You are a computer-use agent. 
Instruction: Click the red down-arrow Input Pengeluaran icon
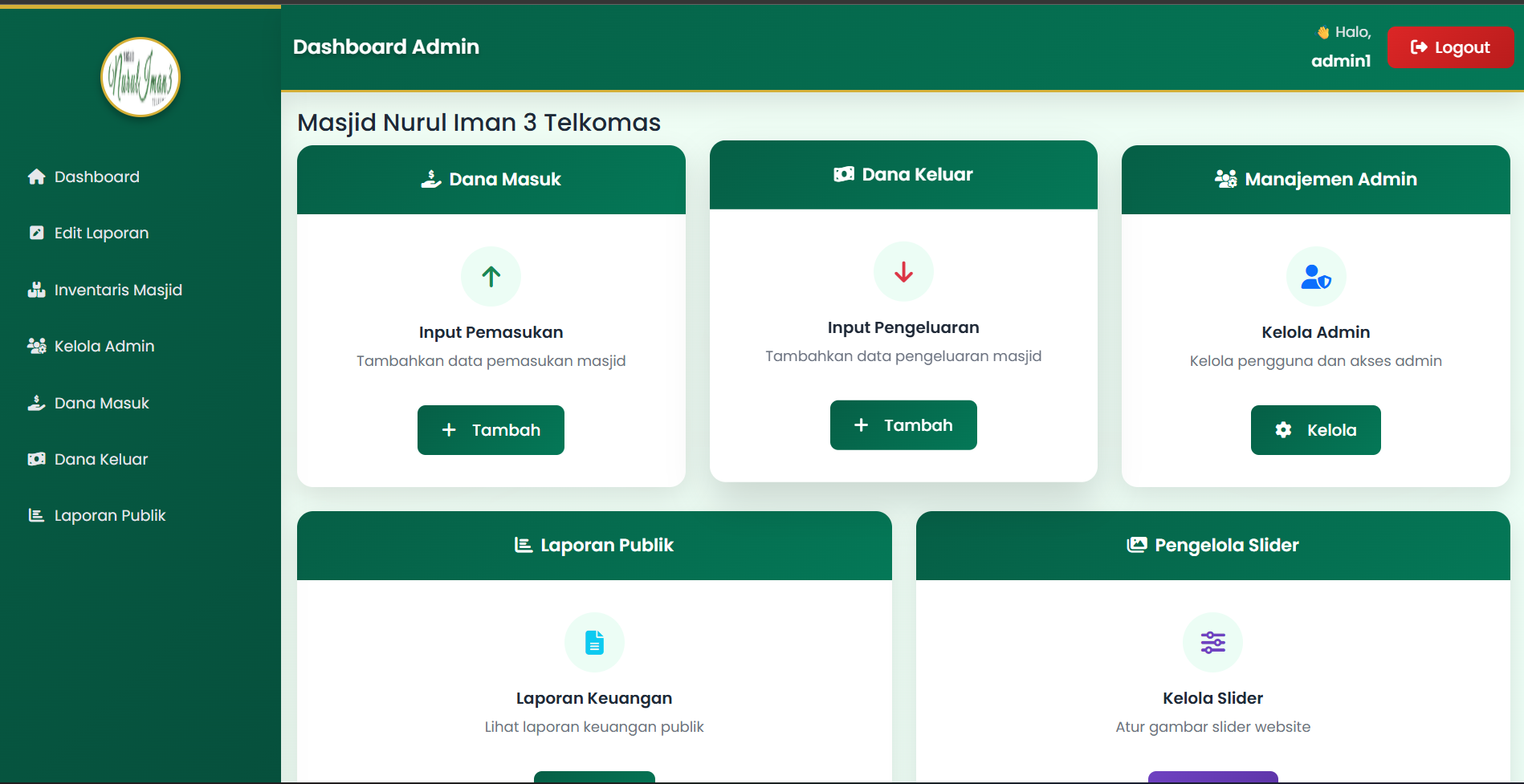(903, 272)
